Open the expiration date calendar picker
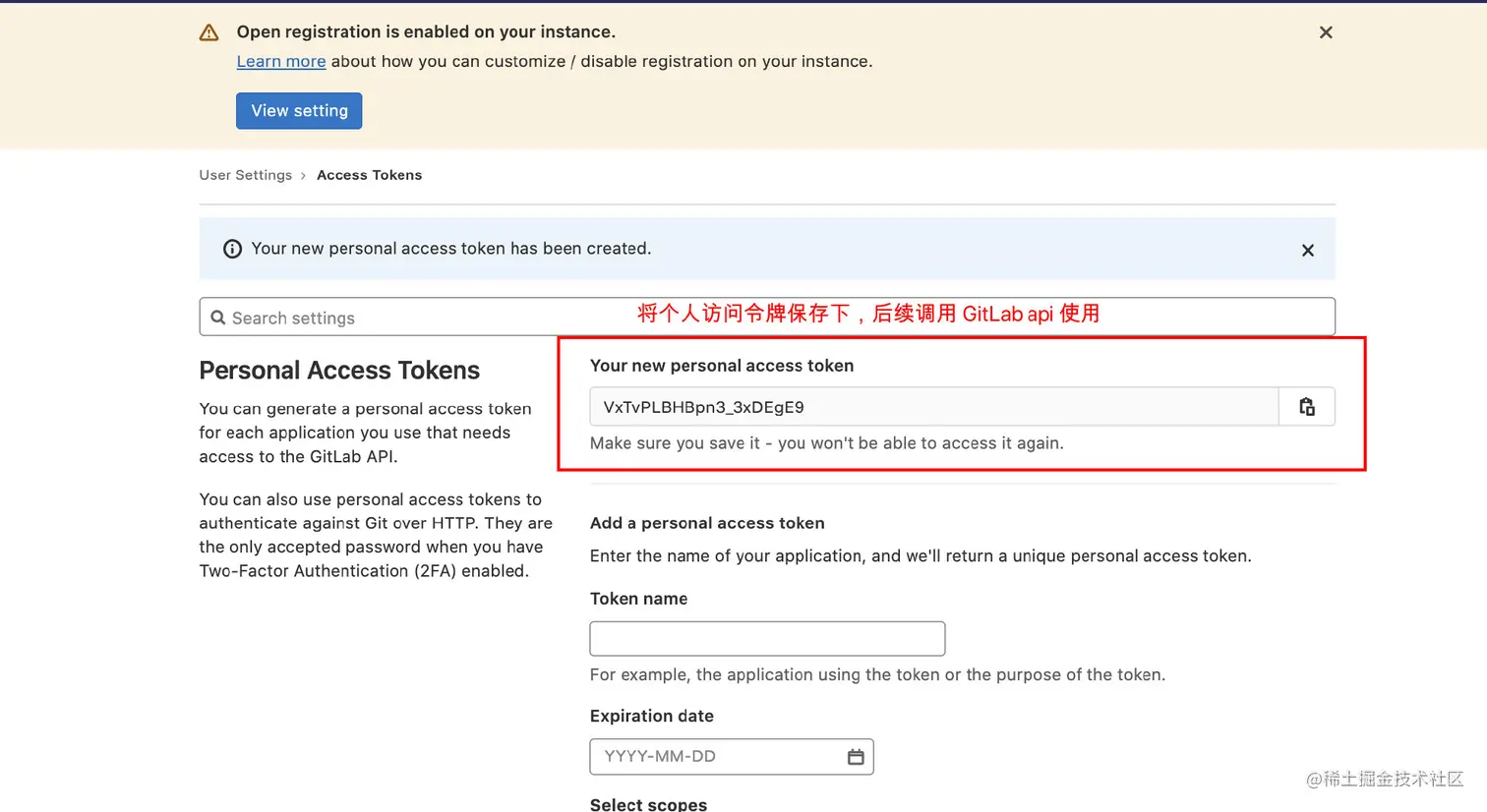This screenshot has height=812, width=1487. click(x=856, y=757)
